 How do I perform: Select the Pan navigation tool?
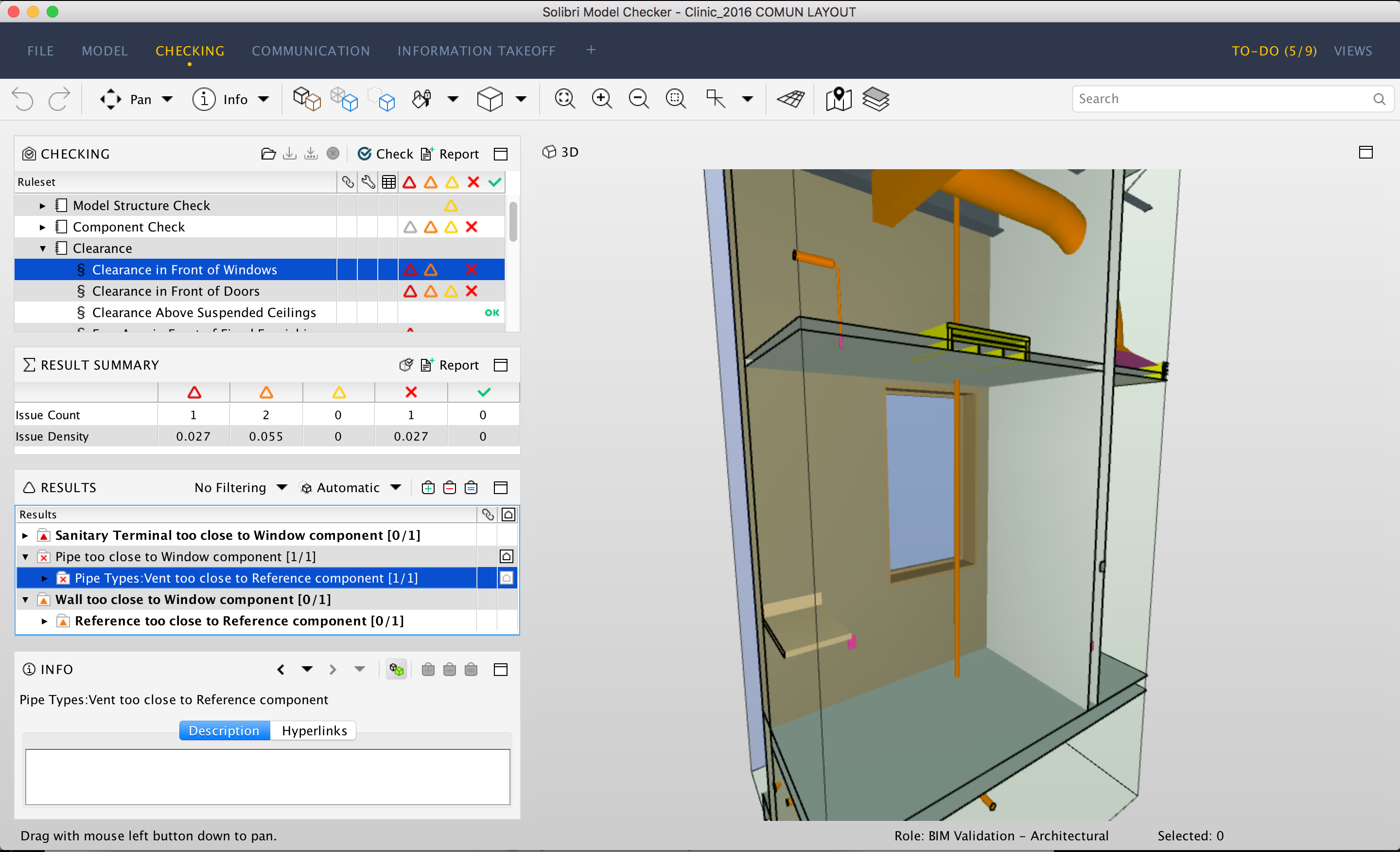tap(125, 99)
